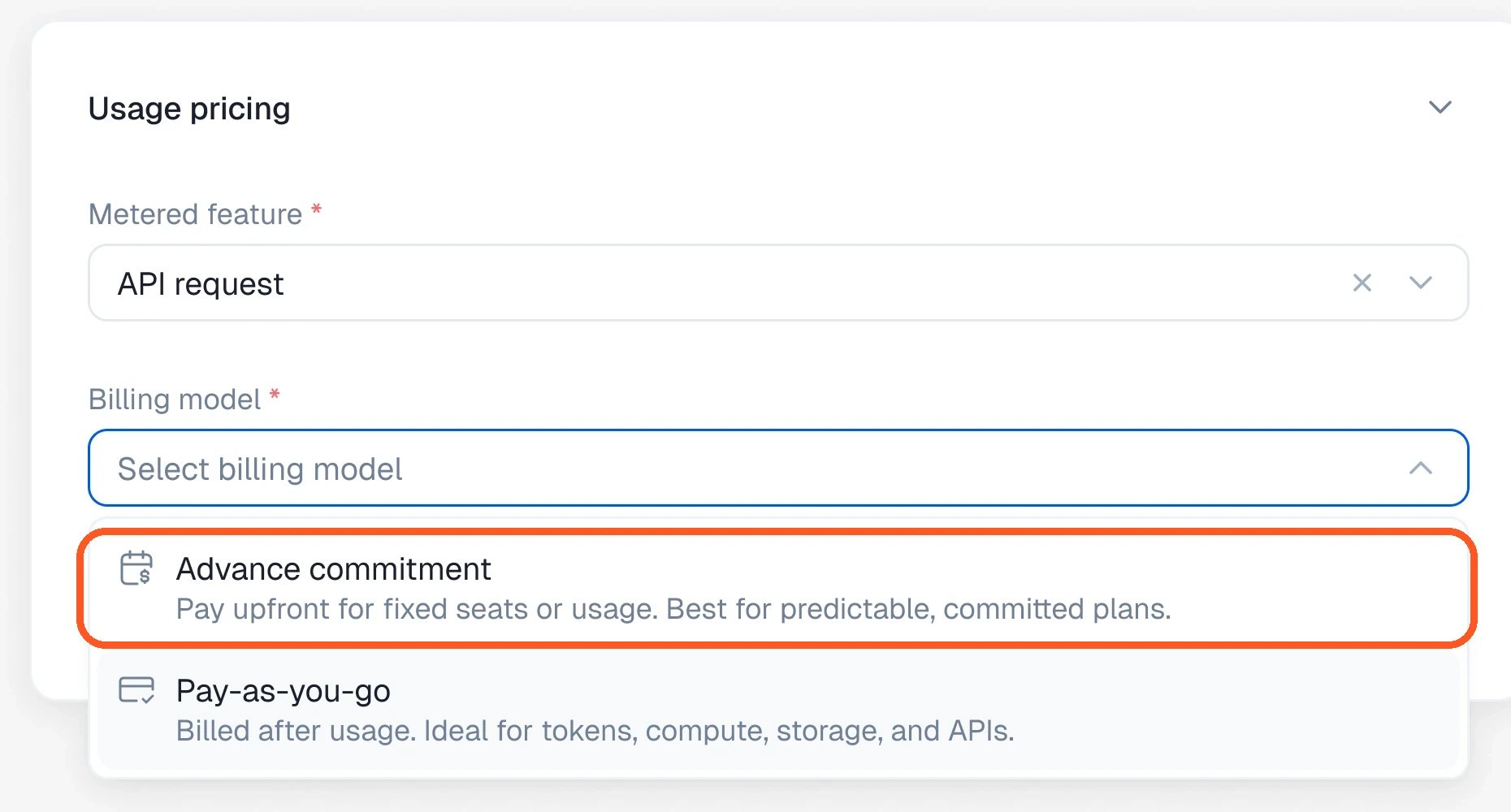
Task: Close the billing model dropdown chevron
Action: (1420, 468)
